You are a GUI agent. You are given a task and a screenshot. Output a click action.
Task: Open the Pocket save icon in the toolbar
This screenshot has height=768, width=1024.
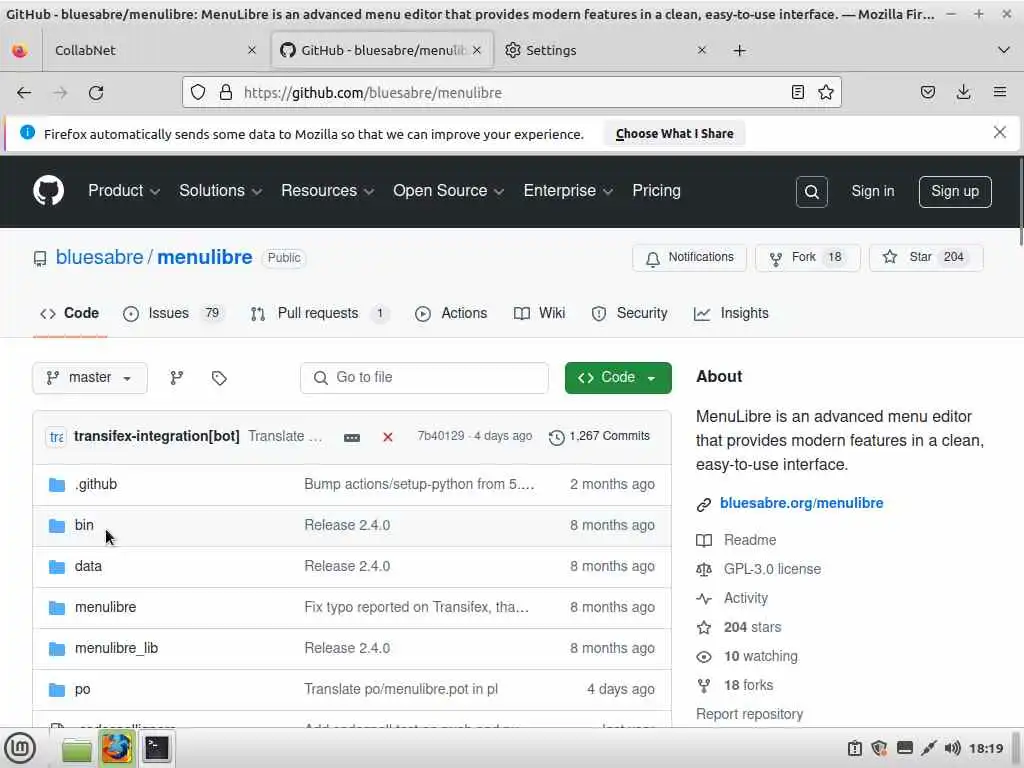[927, 93]
